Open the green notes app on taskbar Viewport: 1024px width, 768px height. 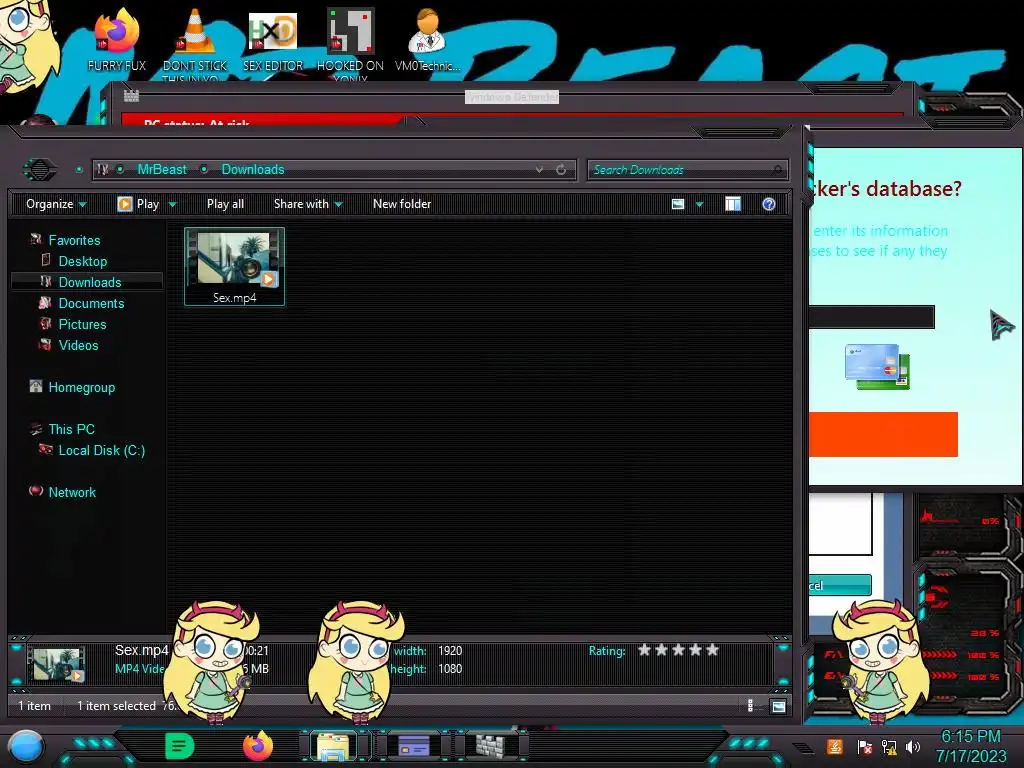point(179,746)
